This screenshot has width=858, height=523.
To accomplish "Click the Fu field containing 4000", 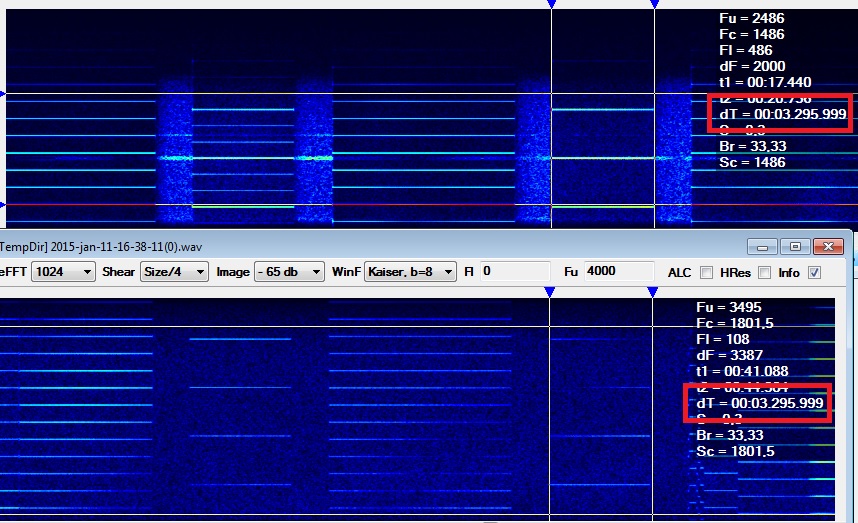I will point(619,271).
